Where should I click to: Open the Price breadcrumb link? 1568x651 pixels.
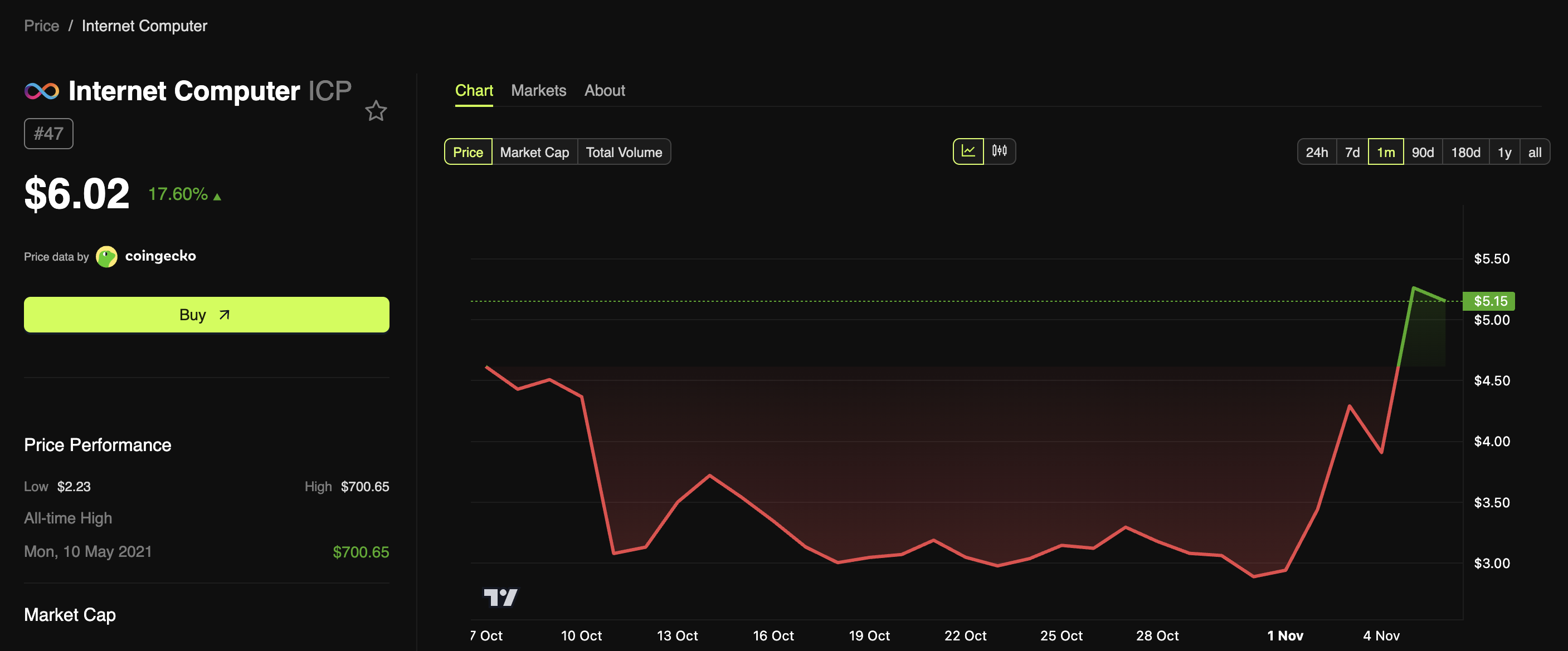click(41, 26)
